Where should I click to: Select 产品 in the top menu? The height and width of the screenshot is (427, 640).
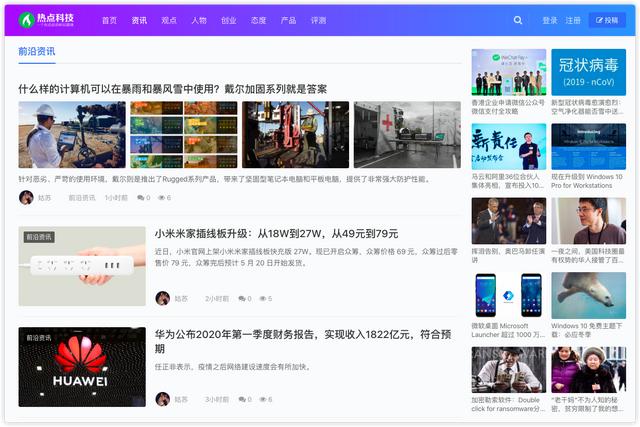click(288, 20)
